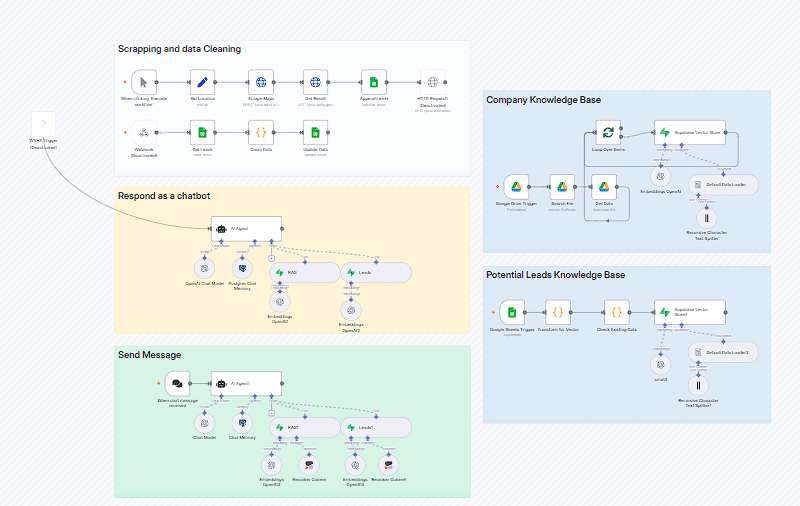Open the Search File Google Drive node
This screenshot has height=506, width=800.
(x=562, y=186)
